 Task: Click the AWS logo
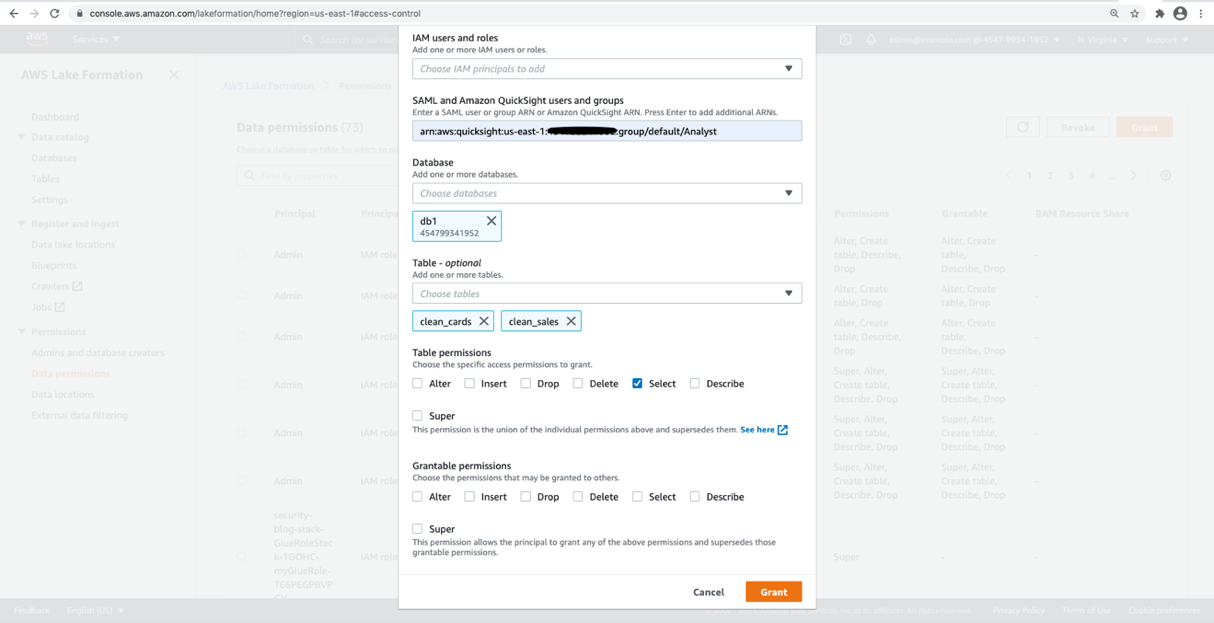point(37,39)
